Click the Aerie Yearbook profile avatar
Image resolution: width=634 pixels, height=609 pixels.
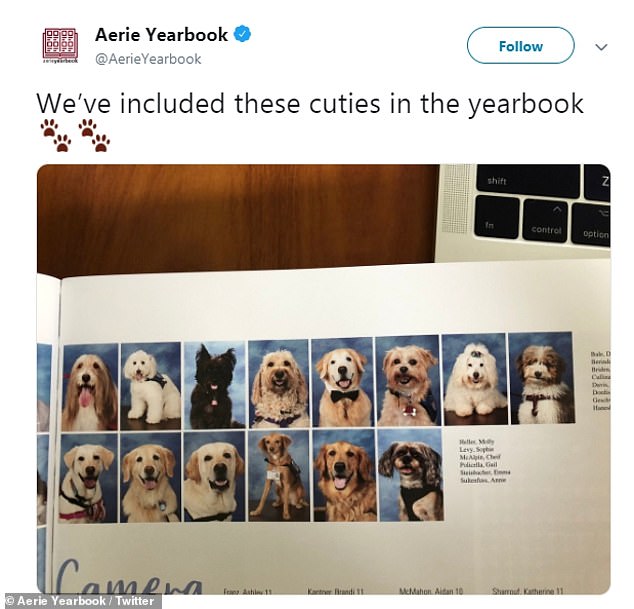(x=60, y=45)
